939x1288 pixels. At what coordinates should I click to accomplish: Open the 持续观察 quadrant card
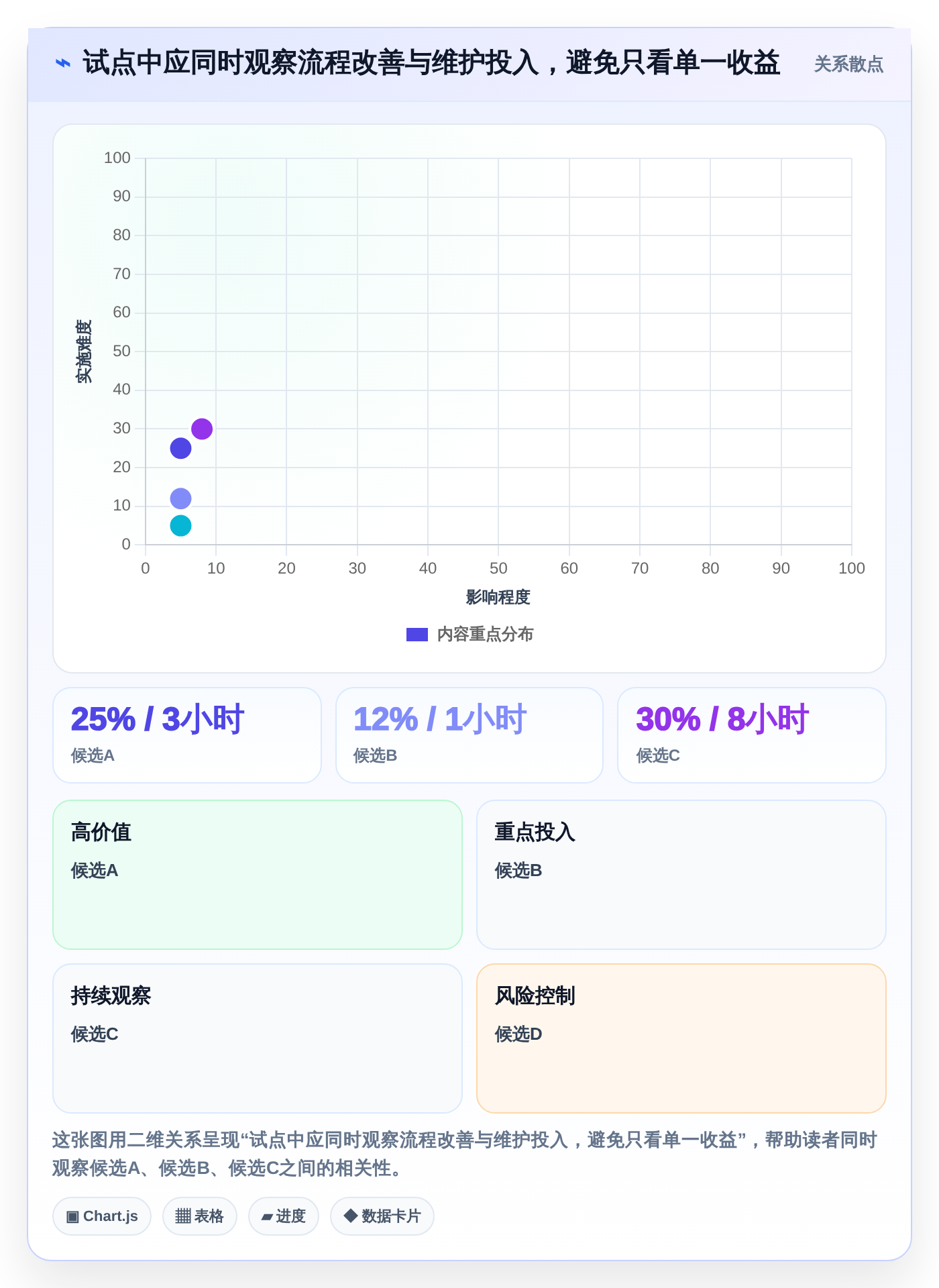click(x=258, y=1038)
